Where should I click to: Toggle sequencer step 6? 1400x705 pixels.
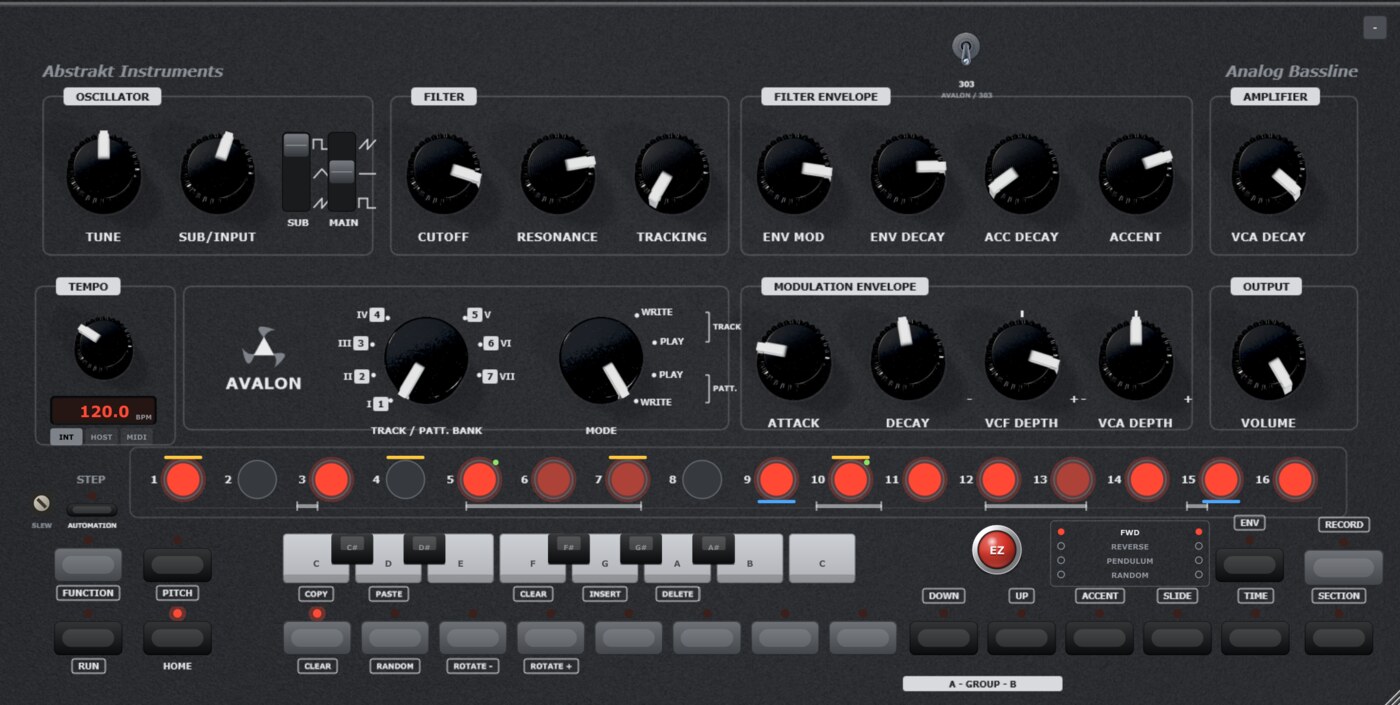coord(553,481)
